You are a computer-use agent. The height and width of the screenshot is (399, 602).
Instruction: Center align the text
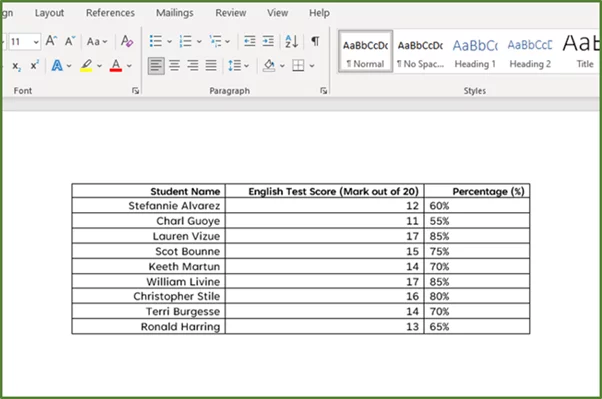[174, 66]
